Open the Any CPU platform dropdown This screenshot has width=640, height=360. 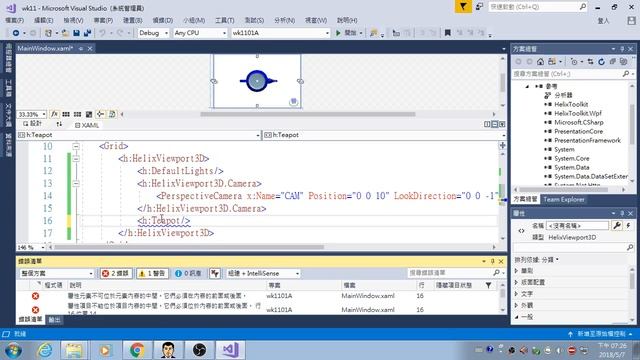[x=200, y=33]
